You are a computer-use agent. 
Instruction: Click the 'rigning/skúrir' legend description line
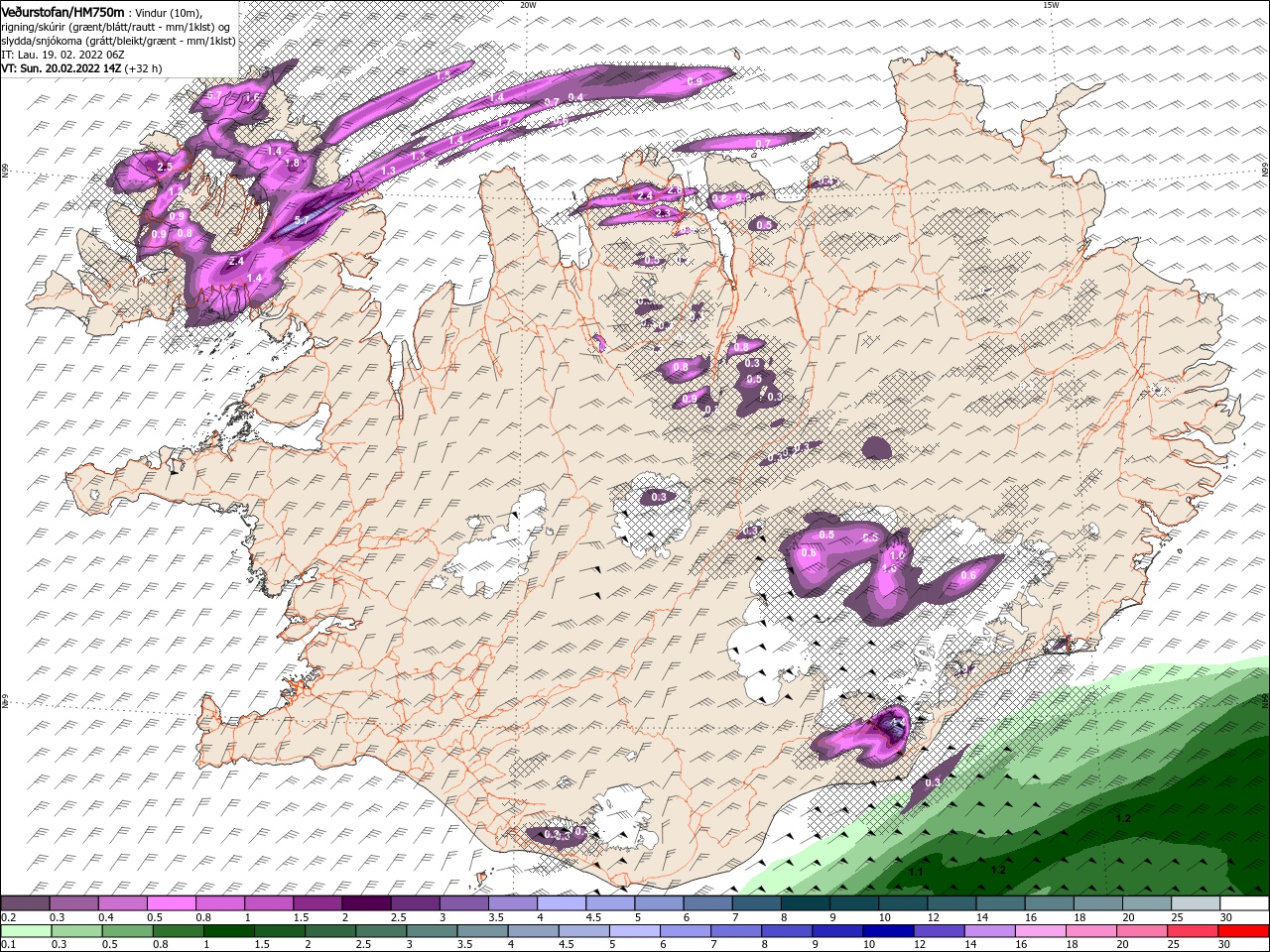(116, 27)
